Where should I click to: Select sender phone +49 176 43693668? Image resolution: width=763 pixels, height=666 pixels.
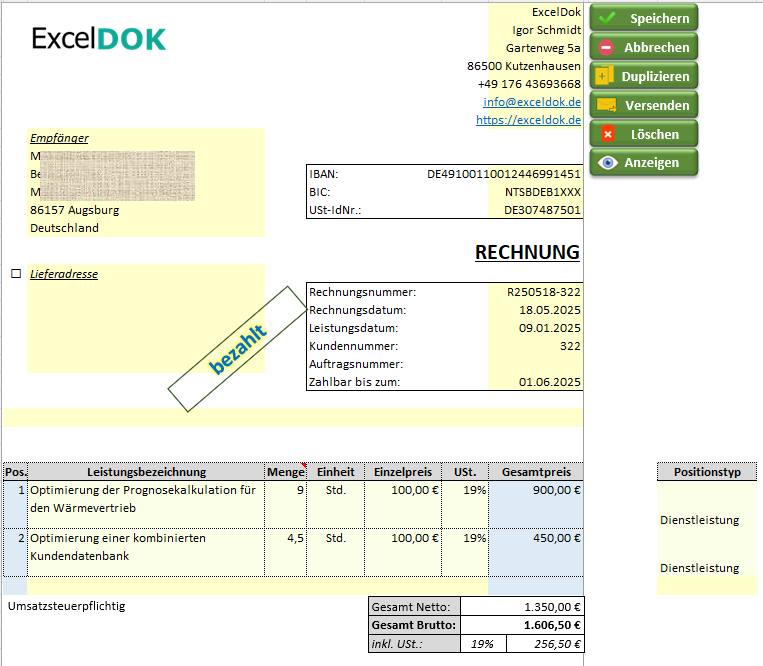[529, 84]
